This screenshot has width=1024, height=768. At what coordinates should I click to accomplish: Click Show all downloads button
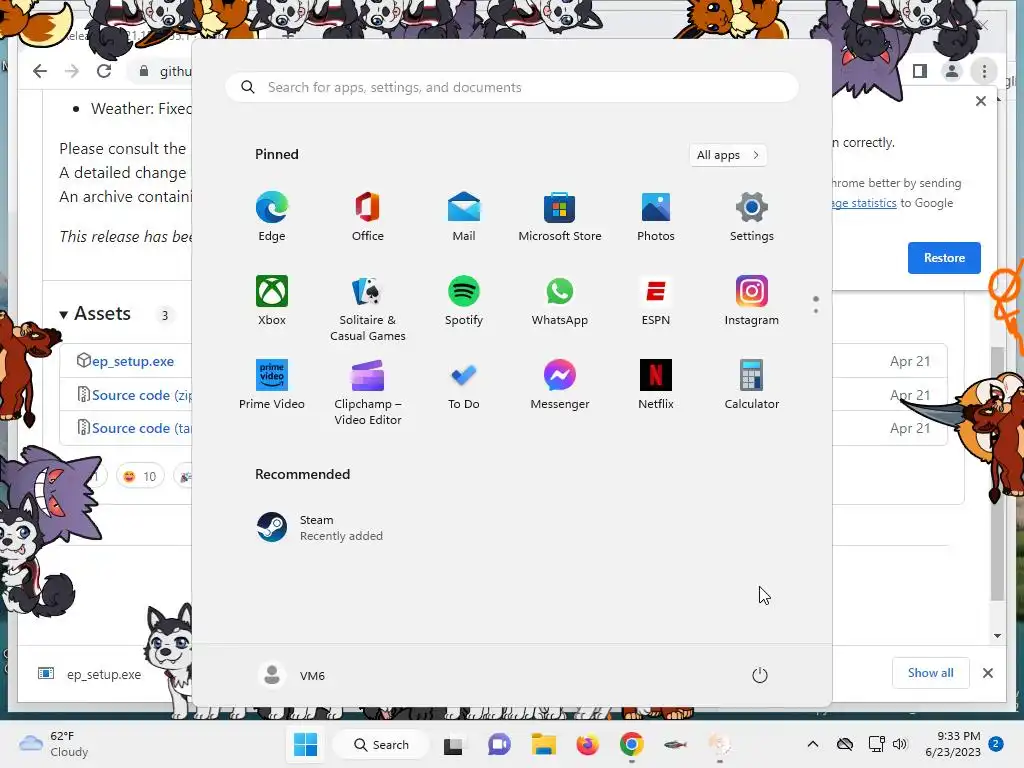pyautogui.click(x=930, y=673)
